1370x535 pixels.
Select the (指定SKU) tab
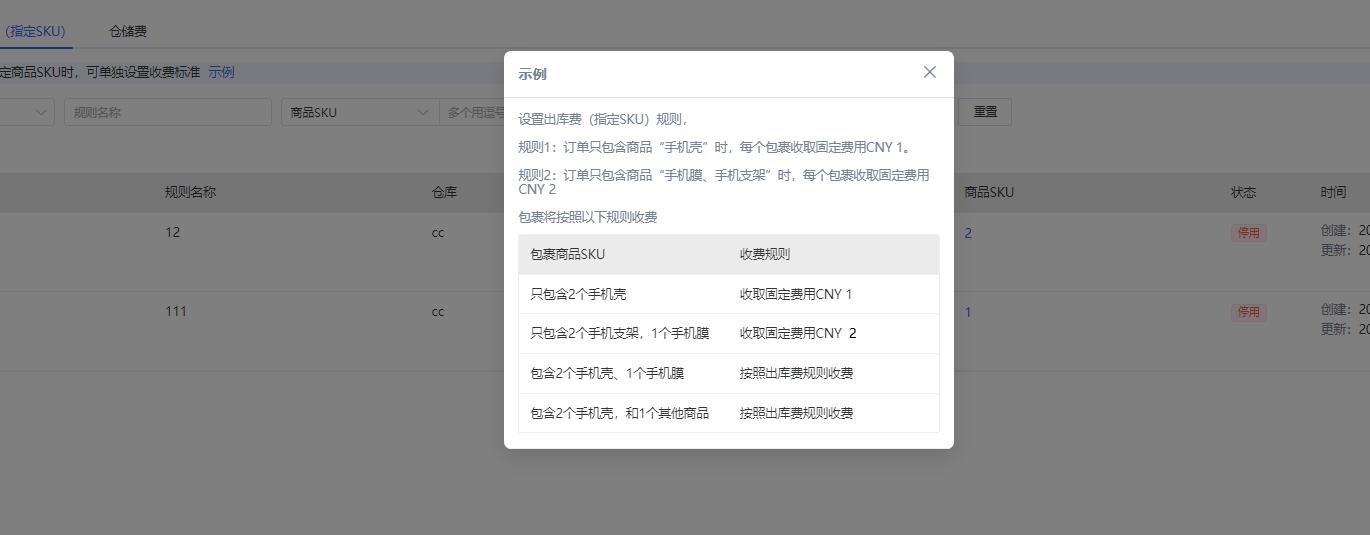34,31
